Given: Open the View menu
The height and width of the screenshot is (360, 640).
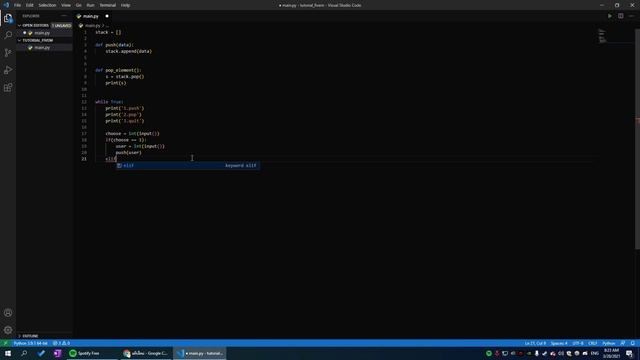Looking at the screenshot, I should coord(66,5).
